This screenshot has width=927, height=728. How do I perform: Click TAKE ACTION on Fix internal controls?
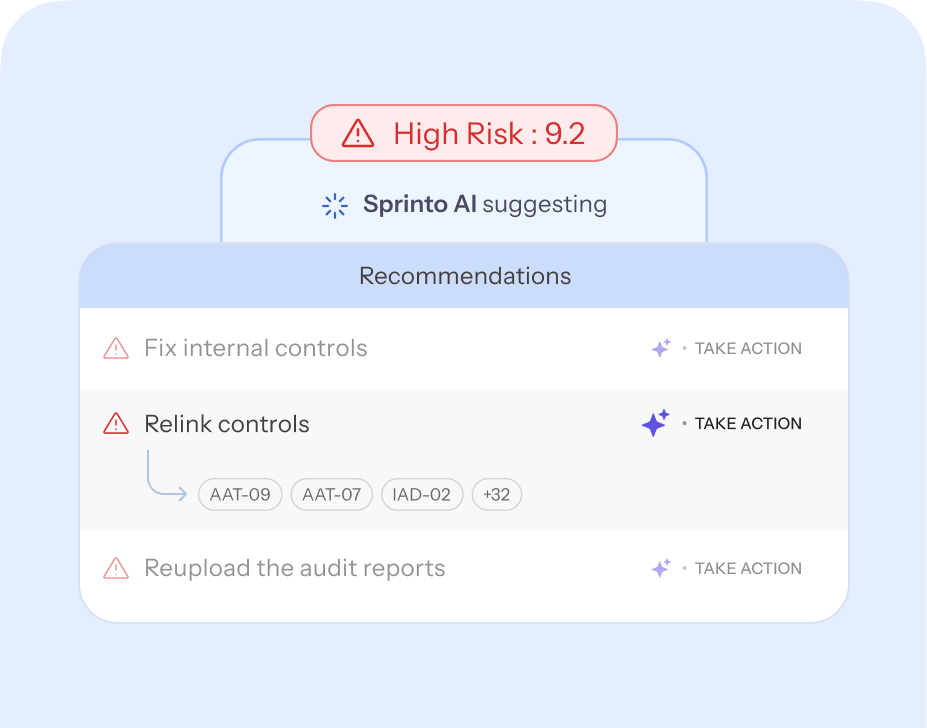coord(747,348)
